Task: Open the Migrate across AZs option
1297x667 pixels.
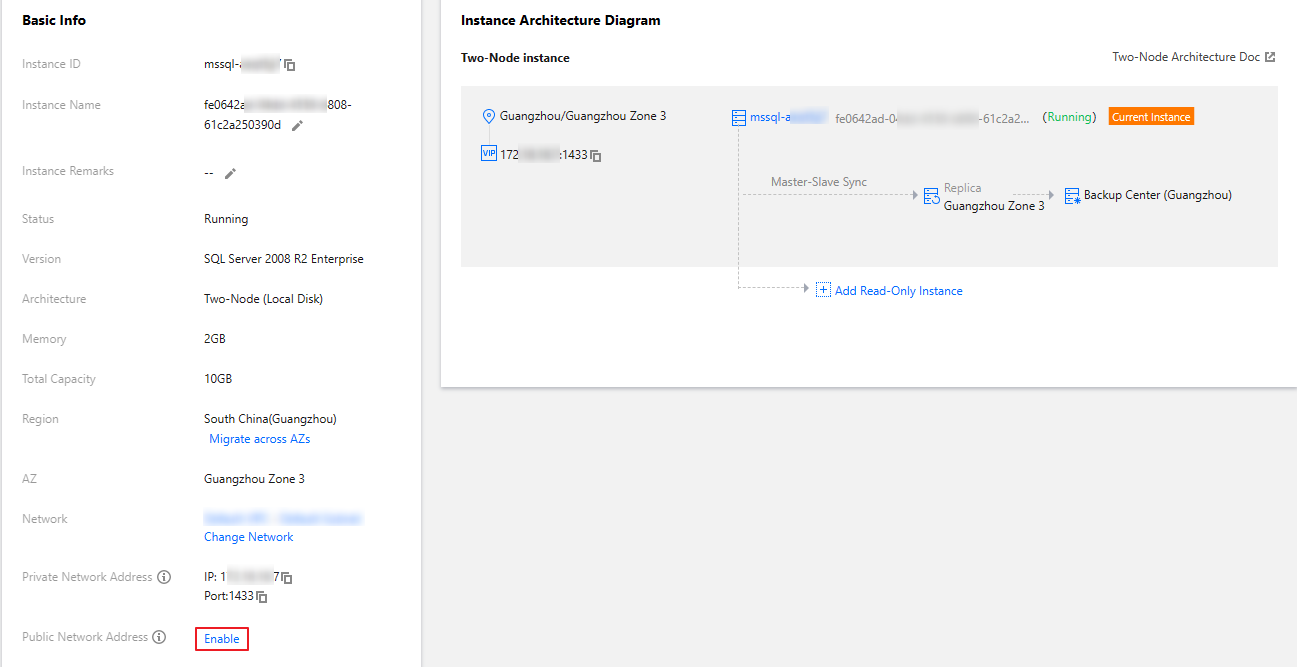Action: (259, 439)
